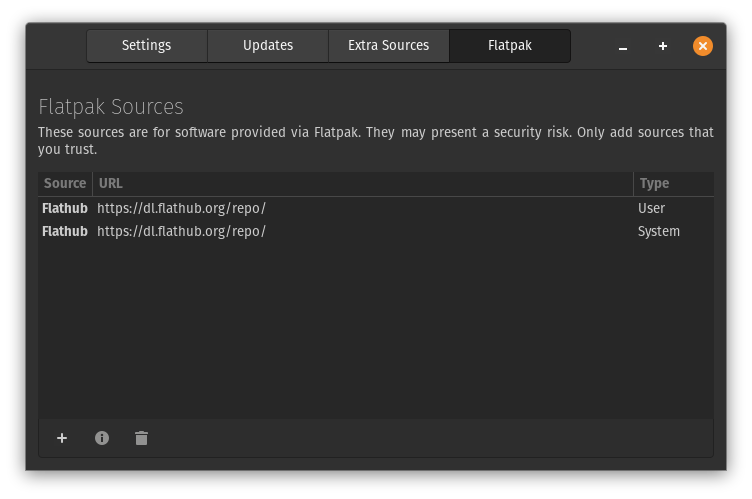Click the add source plus icon
Image resolution: width=752 pixels, height=499 pixels.
[x=62, y=438]
